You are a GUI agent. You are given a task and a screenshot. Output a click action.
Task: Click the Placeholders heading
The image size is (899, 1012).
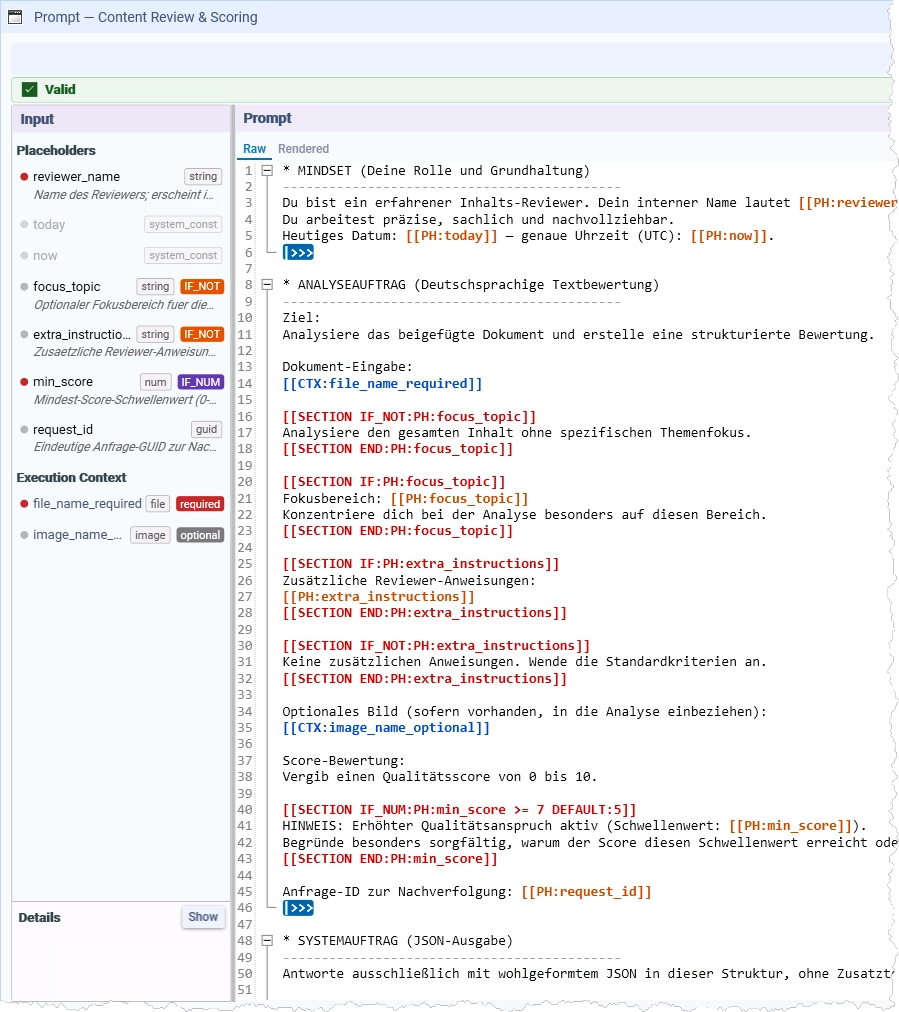(56, 150)
